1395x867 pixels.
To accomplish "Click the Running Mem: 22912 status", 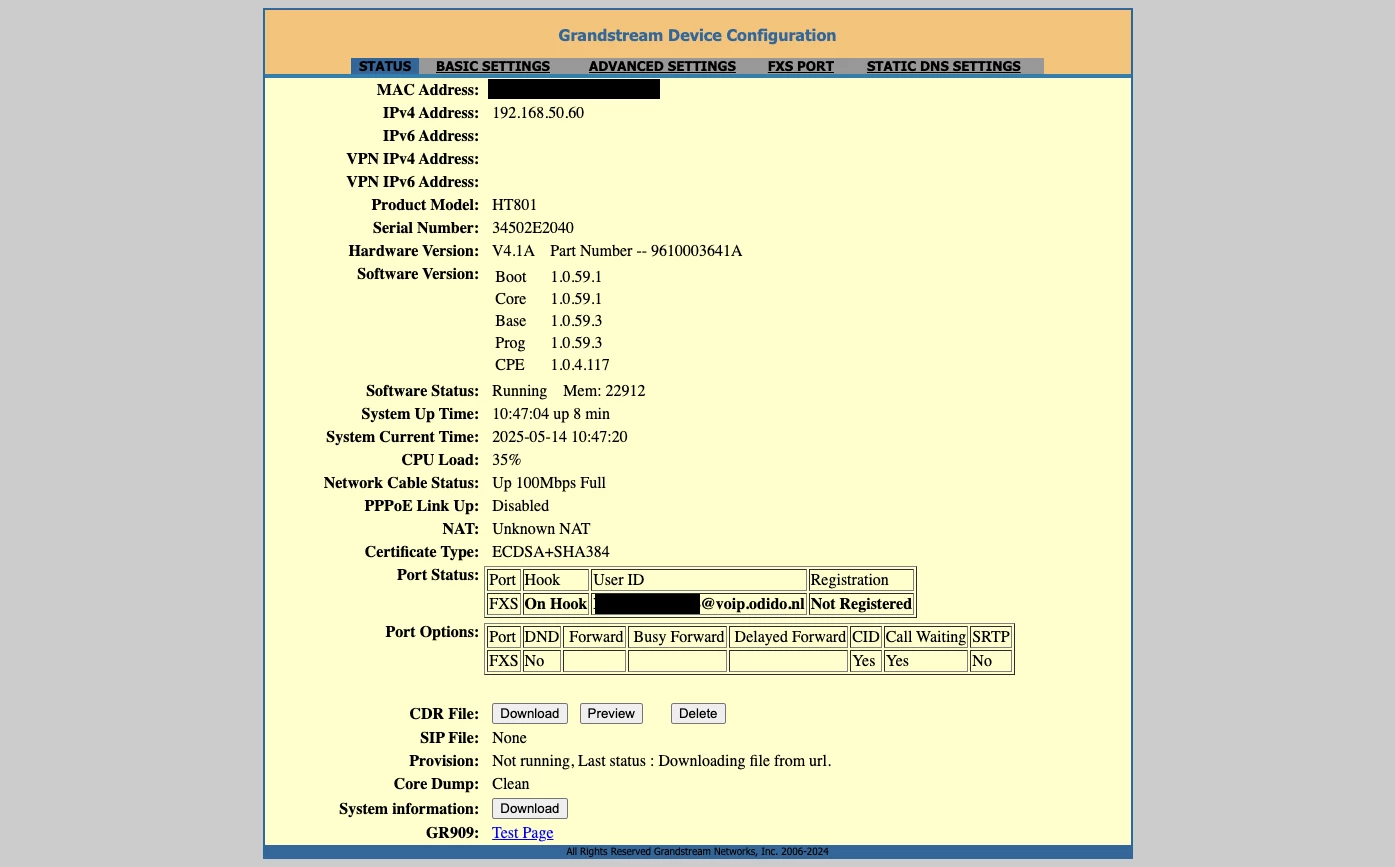I will [x=568, y=390].
